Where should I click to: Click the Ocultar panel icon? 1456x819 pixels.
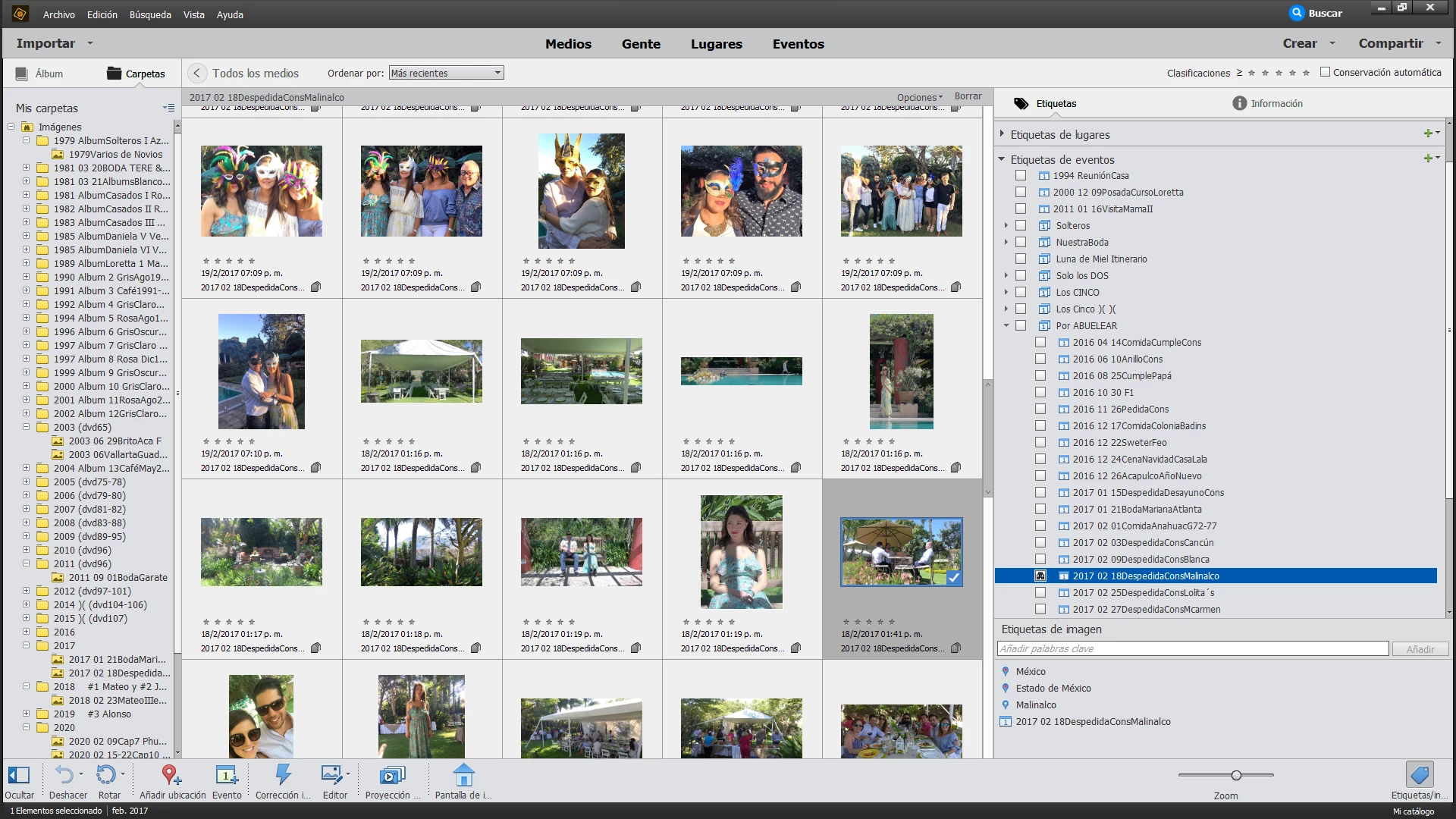[x=19, y=776]
